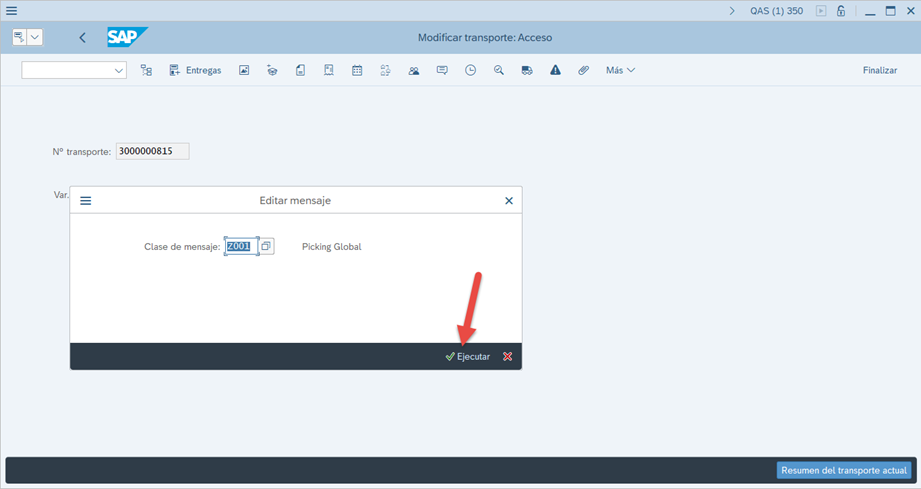Open the command field dropdown
This screenshot has width=921, height=489.
(119, 71)
